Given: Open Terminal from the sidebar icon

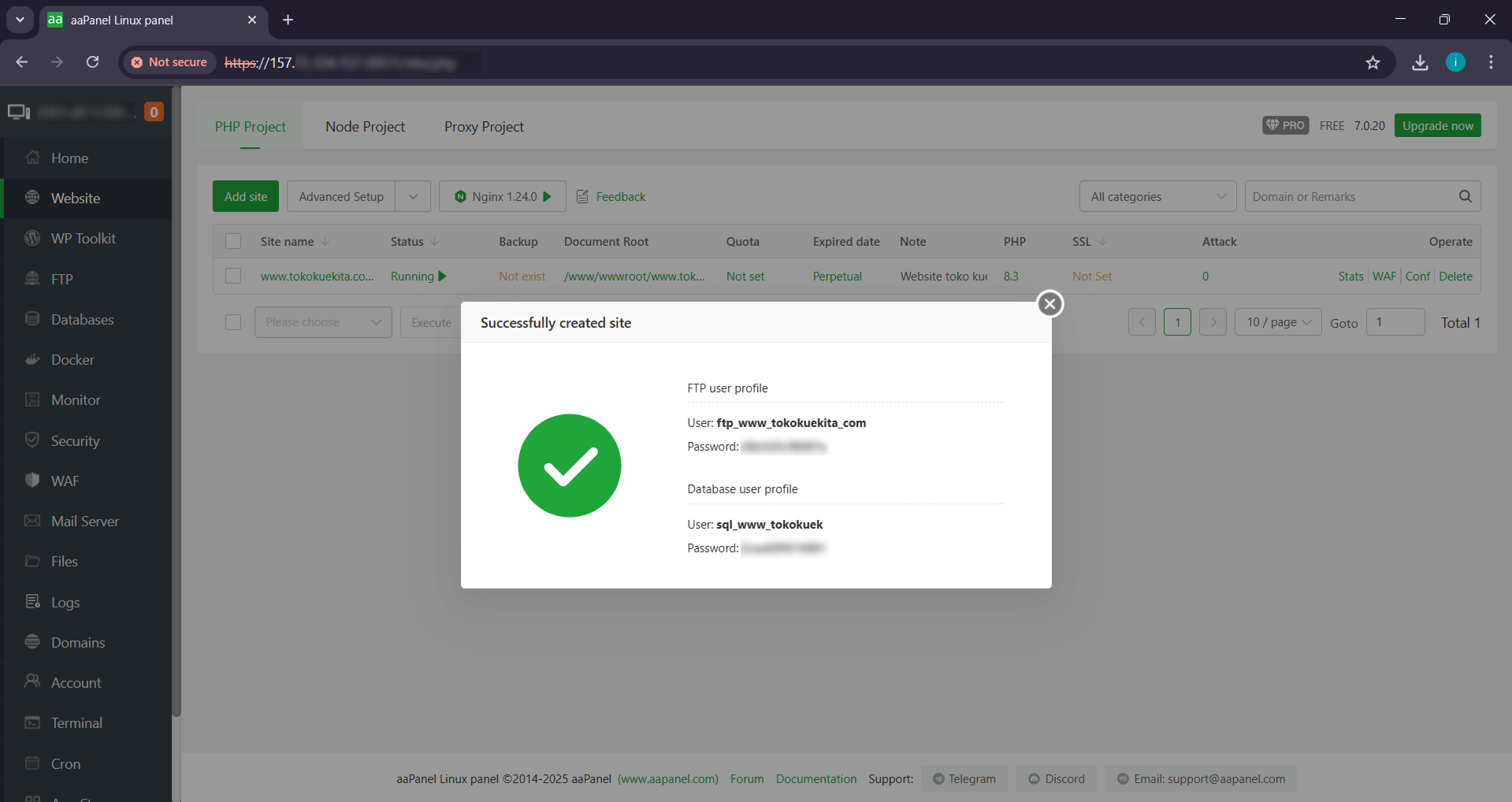Looking at the screenshot, I should pyautogui.click(x=32, y=722).
